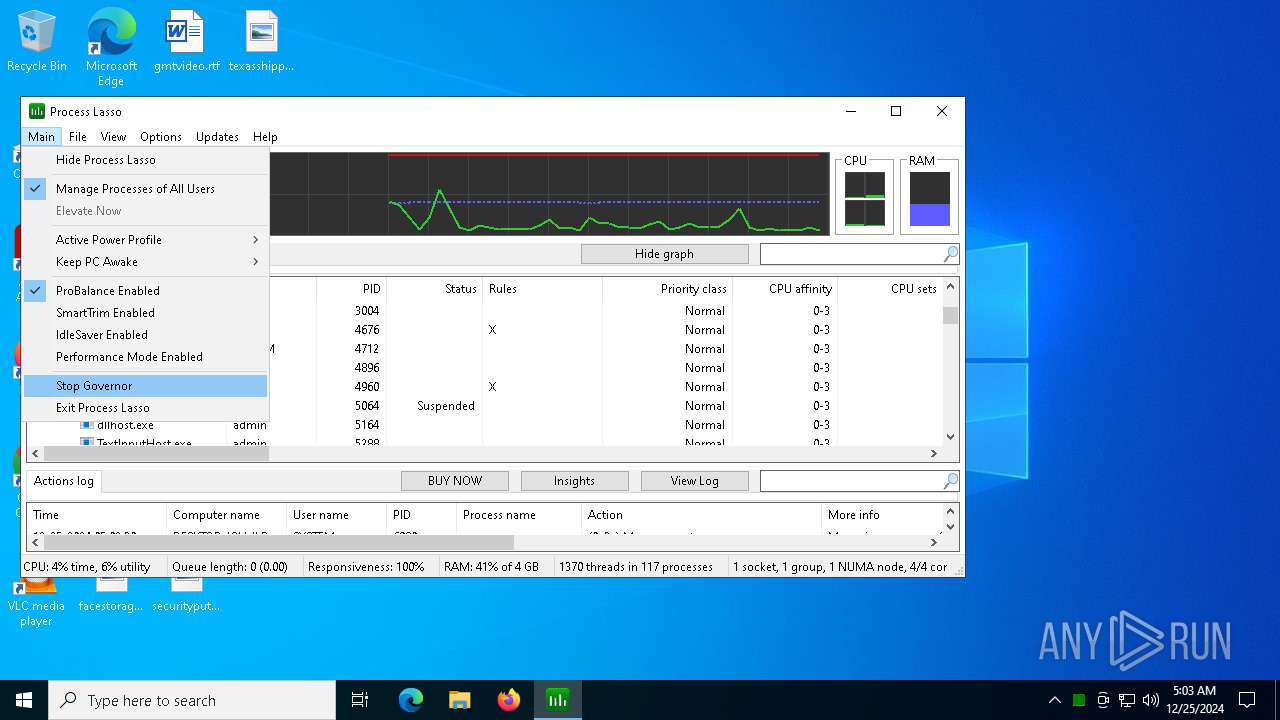Click the process list down scroll arrow
This screenshot has width=1280, height=720.
coord(950,437)
